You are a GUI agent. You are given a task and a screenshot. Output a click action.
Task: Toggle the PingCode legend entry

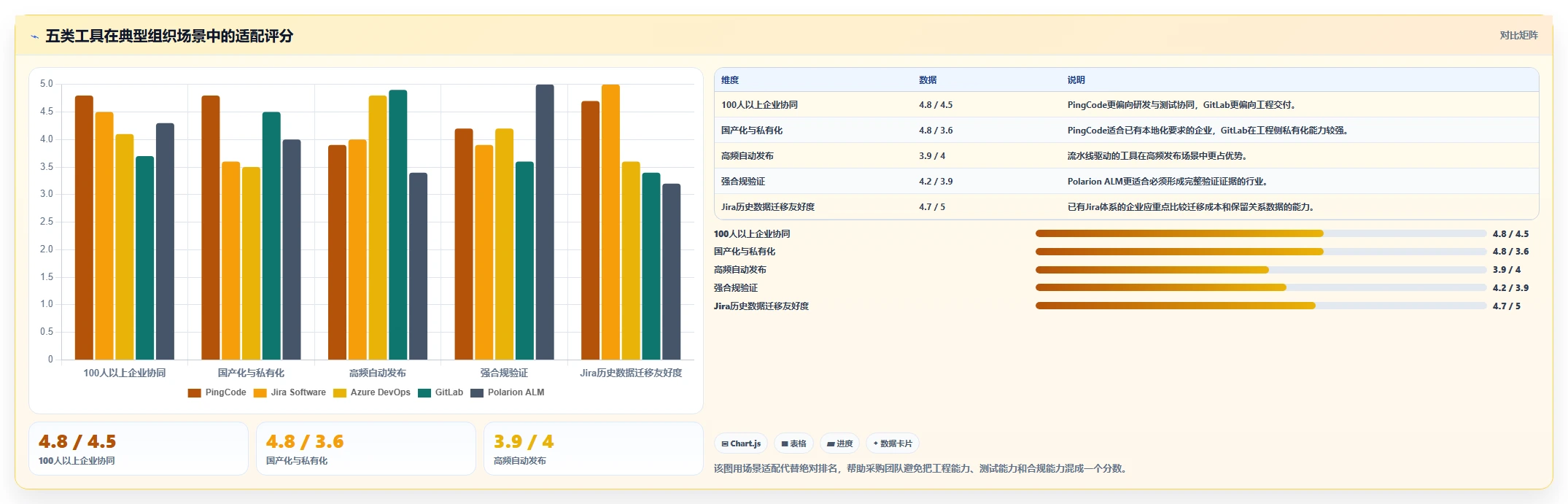click(217, 392)
